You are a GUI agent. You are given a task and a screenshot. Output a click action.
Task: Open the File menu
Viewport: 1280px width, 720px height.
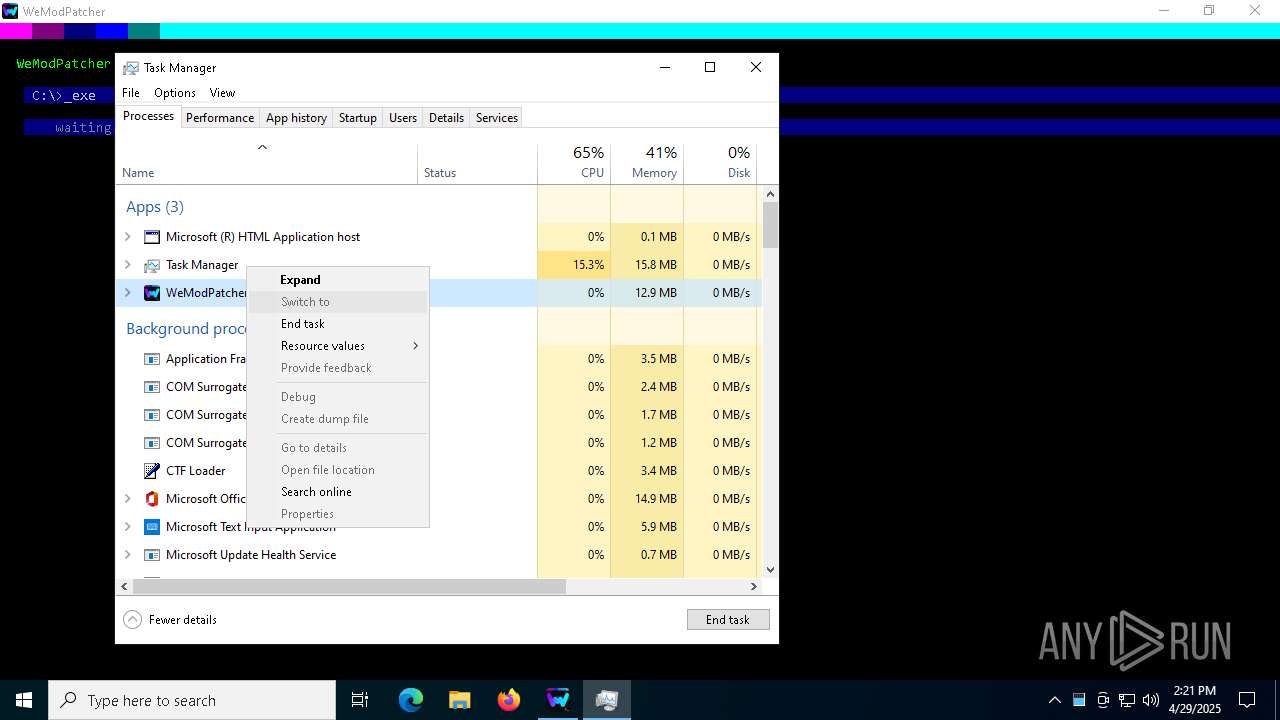click(x=131, y=93)
